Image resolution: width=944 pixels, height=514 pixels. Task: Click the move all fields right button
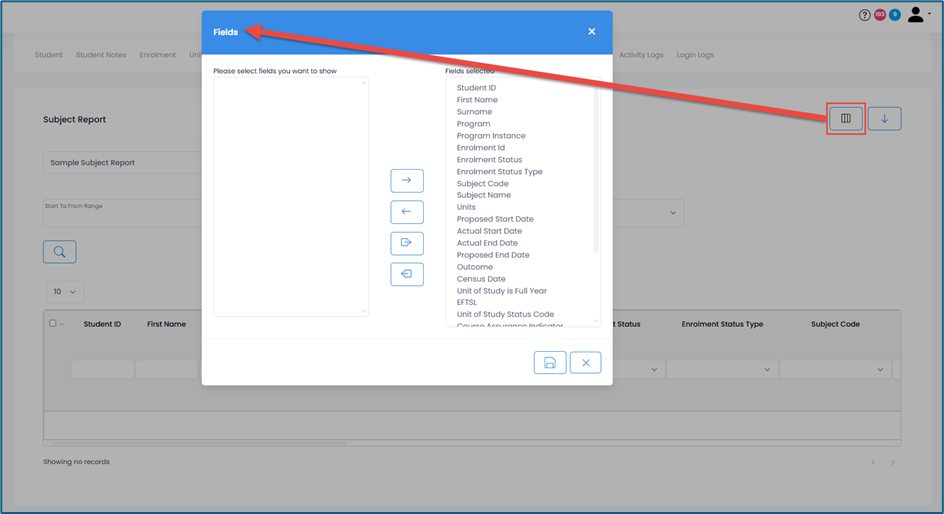click(x=406, y=243)
